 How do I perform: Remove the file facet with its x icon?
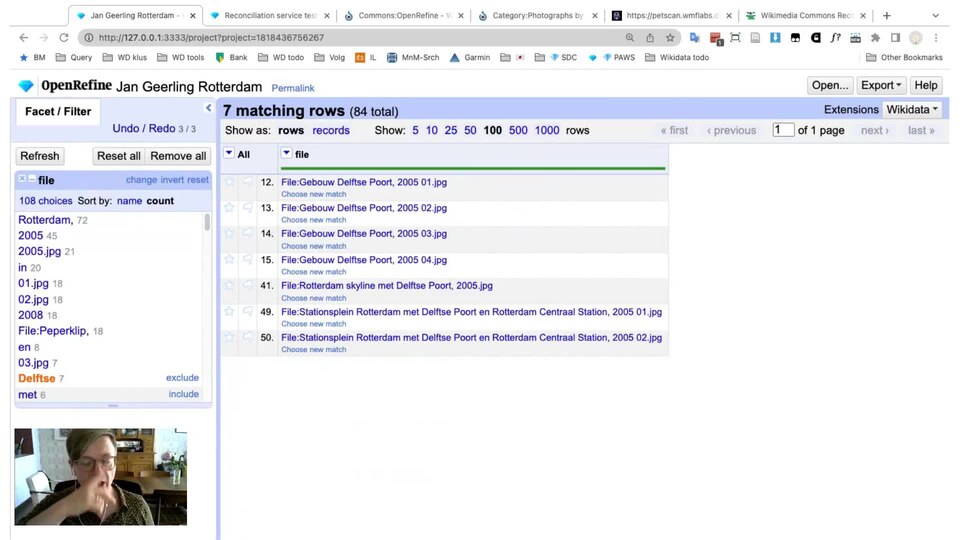click(x=22, y=179)
